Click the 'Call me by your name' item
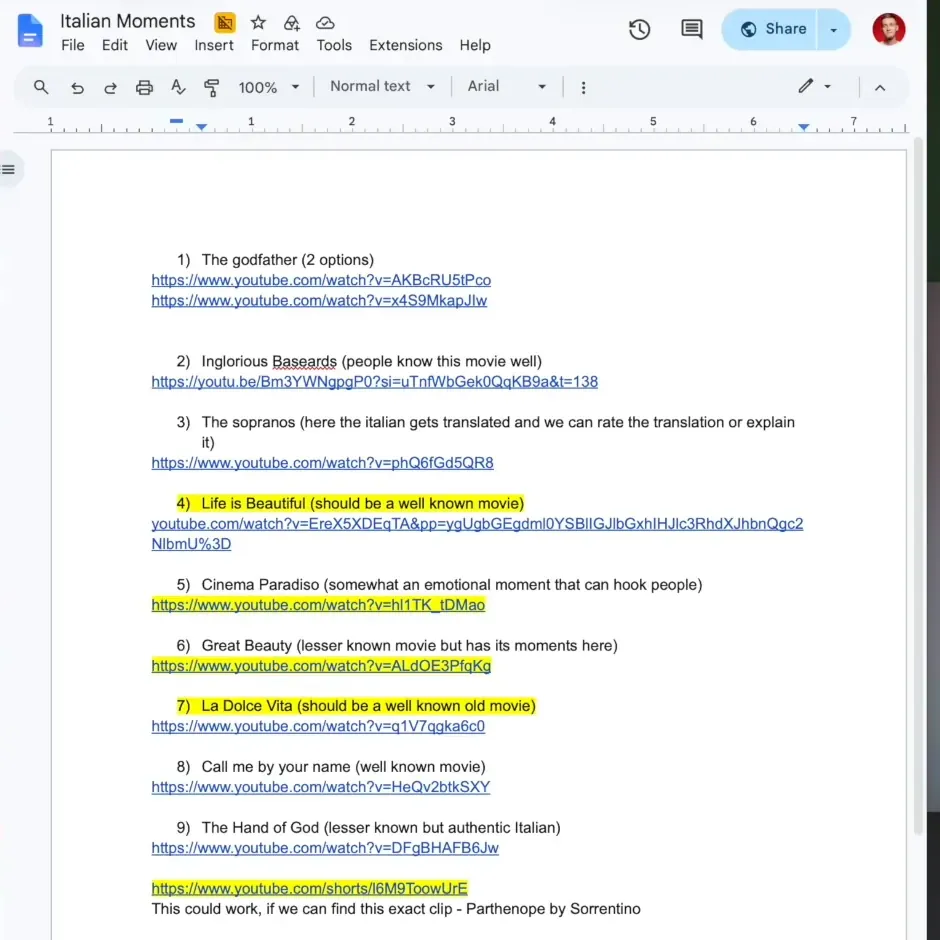Image resolution: width=940 pixels, height=940 pixels. 343,767
